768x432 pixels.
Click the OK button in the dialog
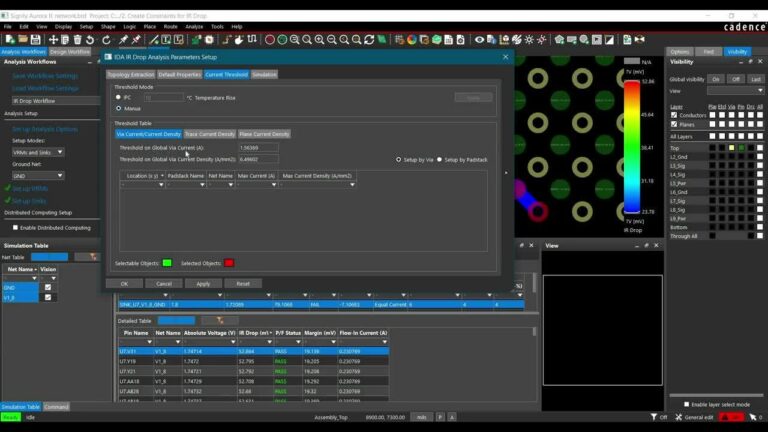point(124,284)
